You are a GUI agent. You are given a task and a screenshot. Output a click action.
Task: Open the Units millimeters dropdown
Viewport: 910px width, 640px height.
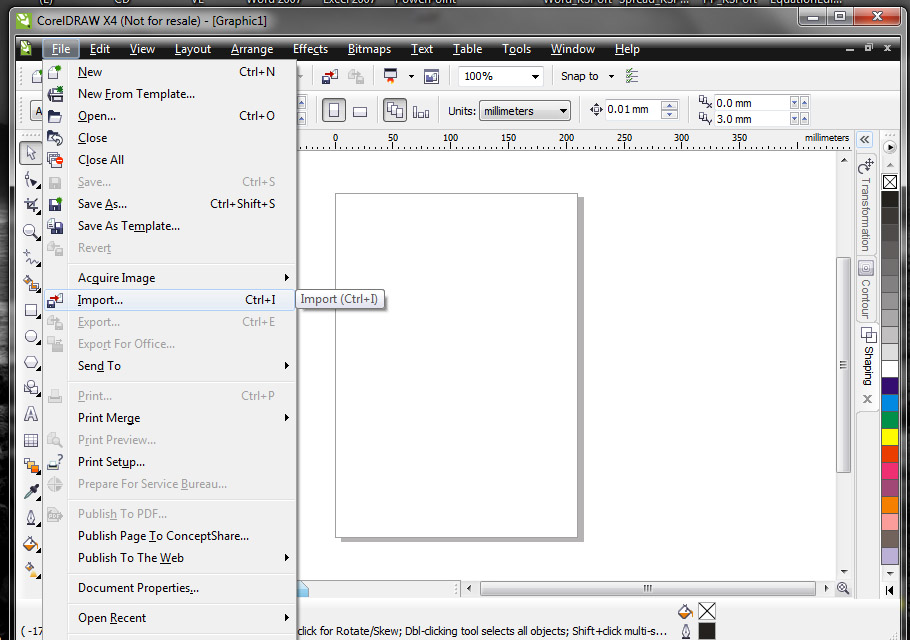[x=563, y=111]
